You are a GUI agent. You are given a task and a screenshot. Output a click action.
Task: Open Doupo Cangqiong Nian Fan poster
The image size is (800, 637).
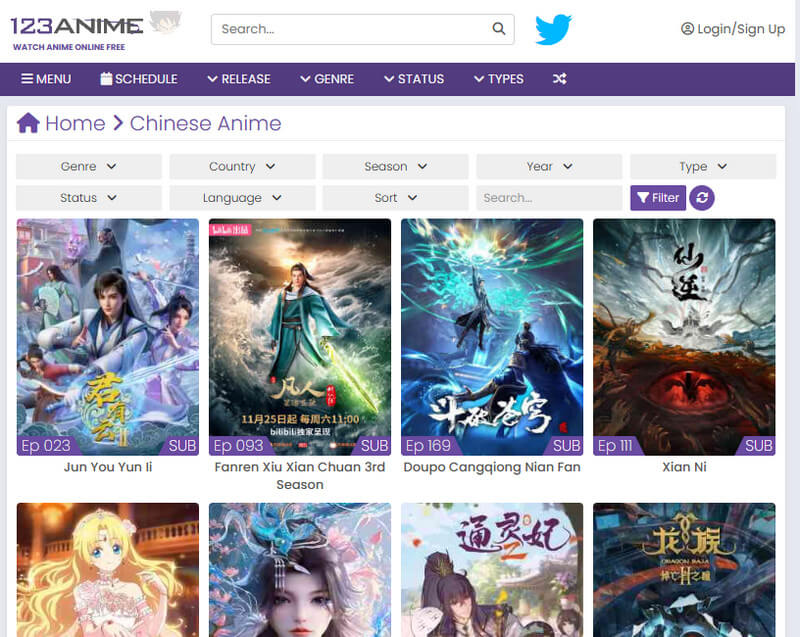click(x=492, y=337)
